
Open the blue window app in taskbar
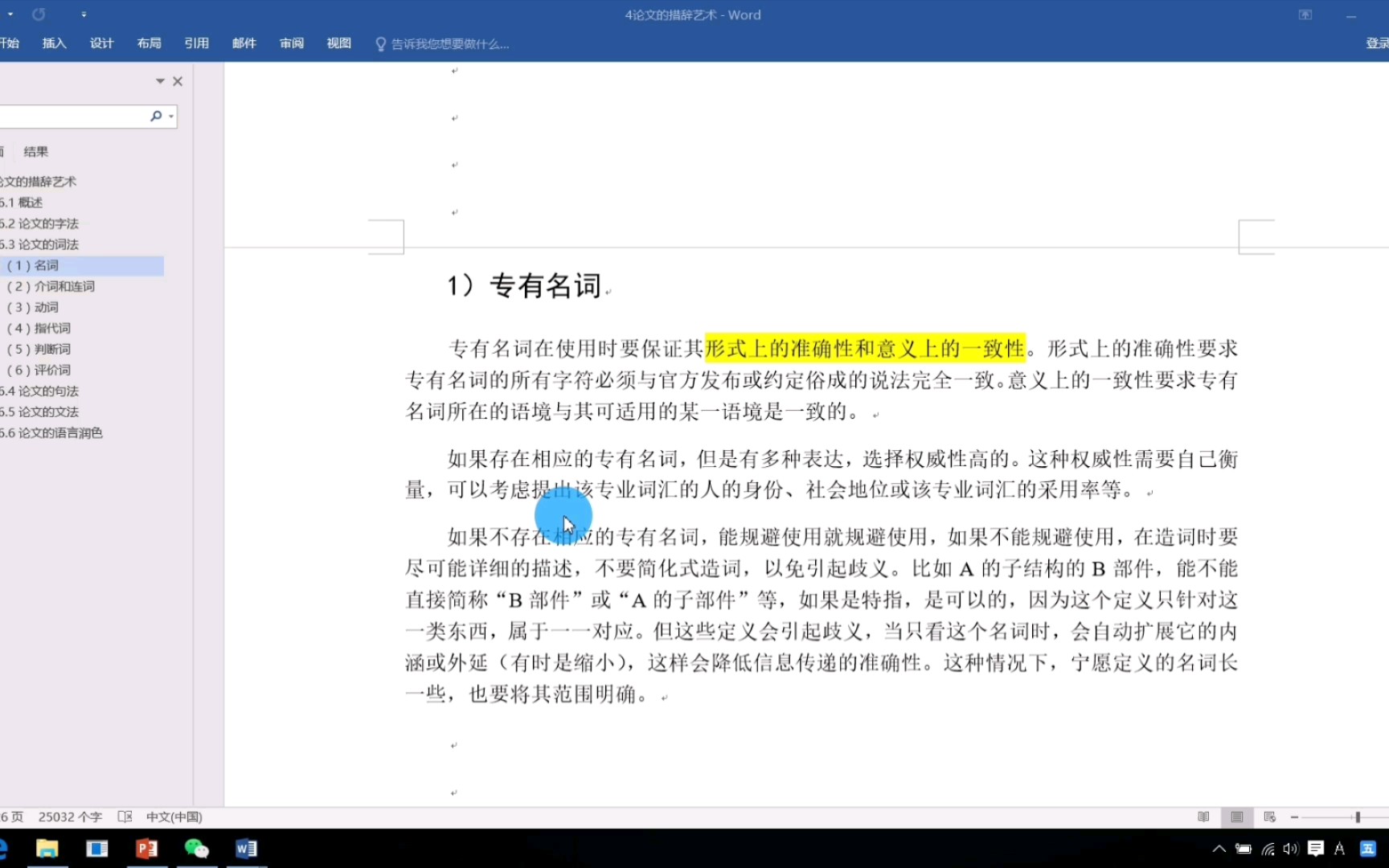[97, 849]
